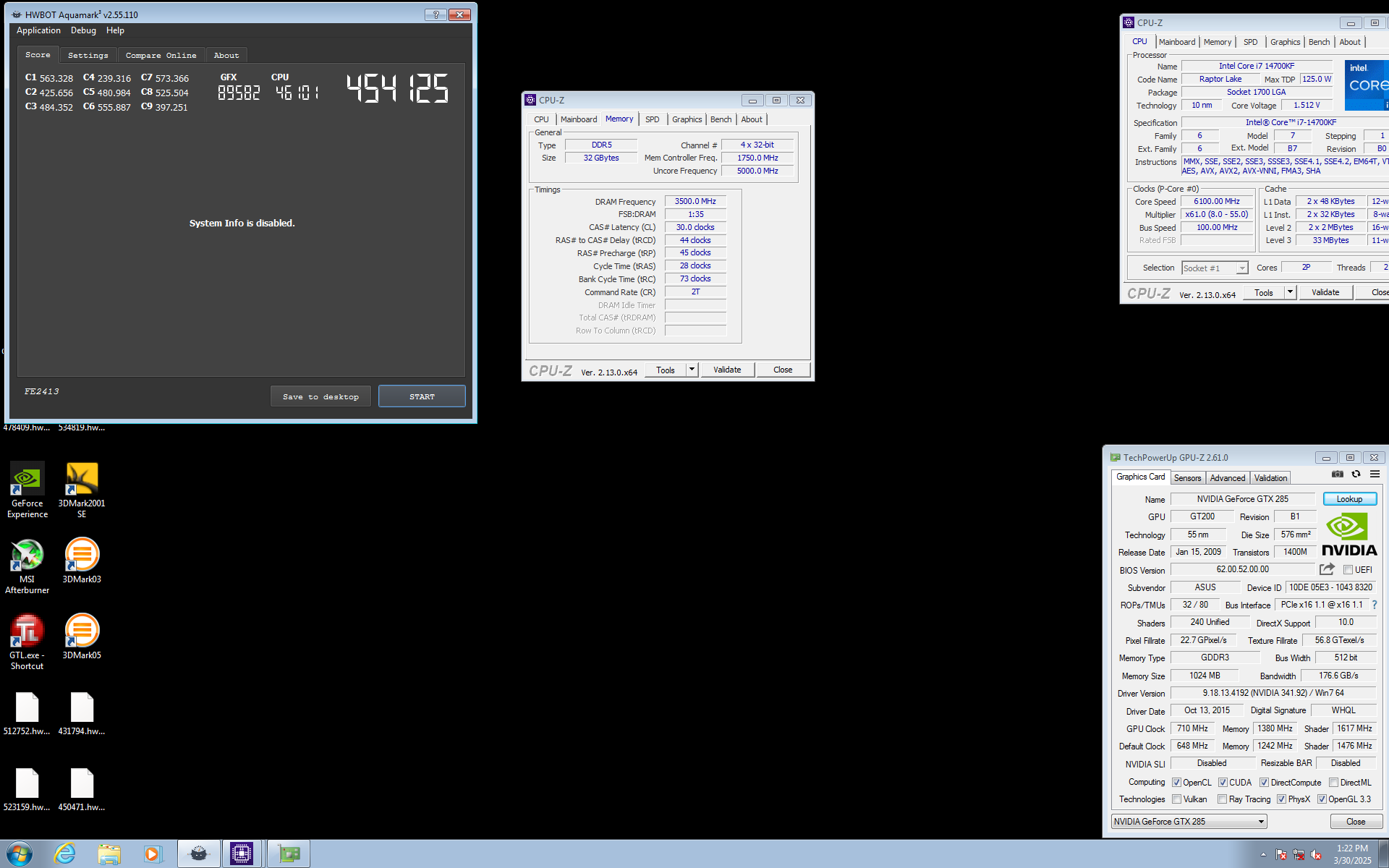
Task: Open Windows Media Player taskbar icon
Action: 153,854
